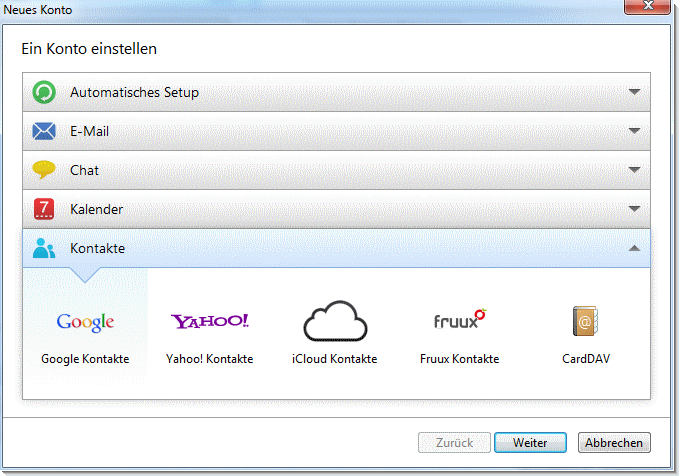Click the Kontakte label
The image size is (679, 476).
tap(97, 248)
